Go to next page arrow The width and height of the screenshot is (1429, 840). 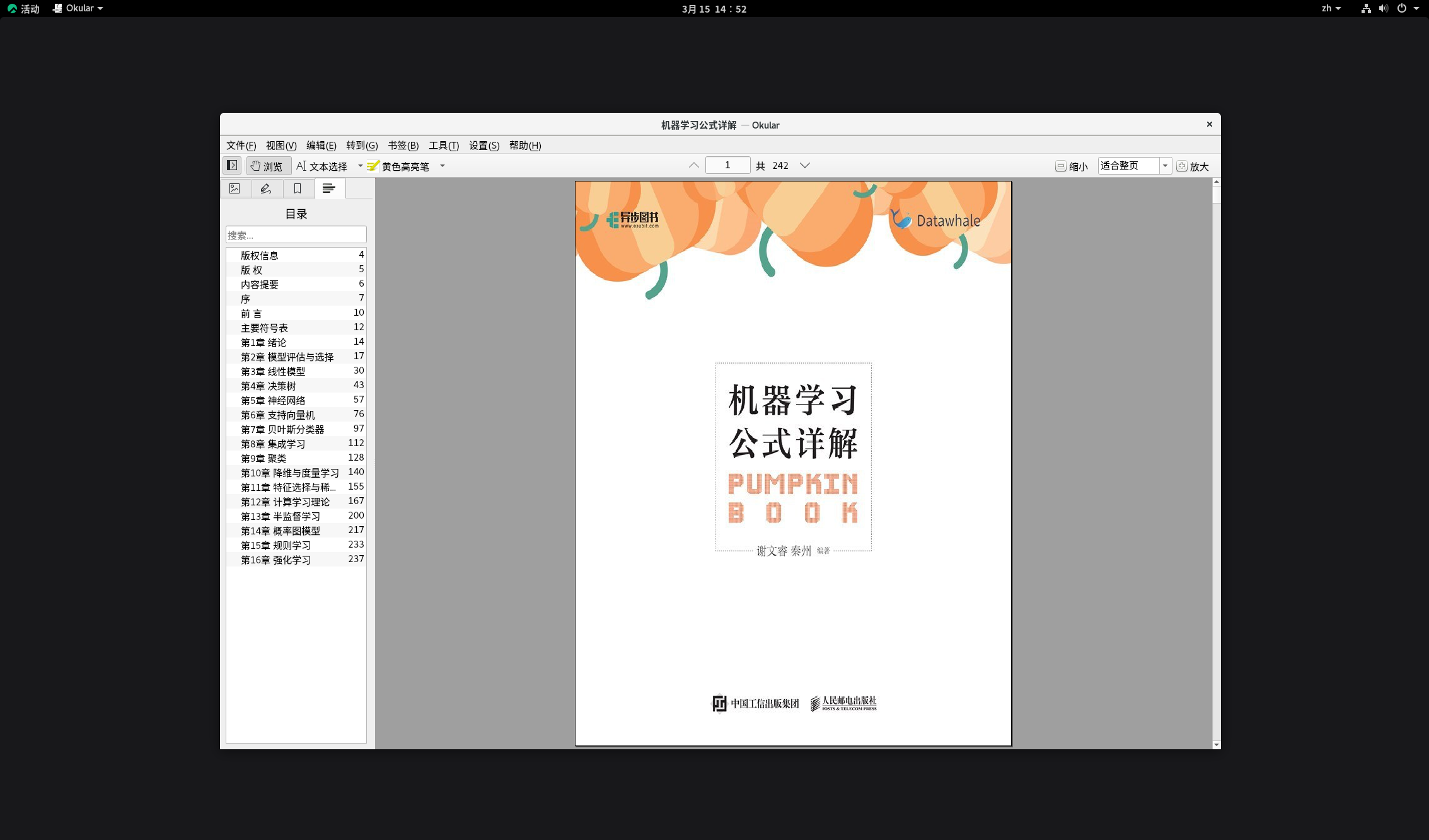805,165
